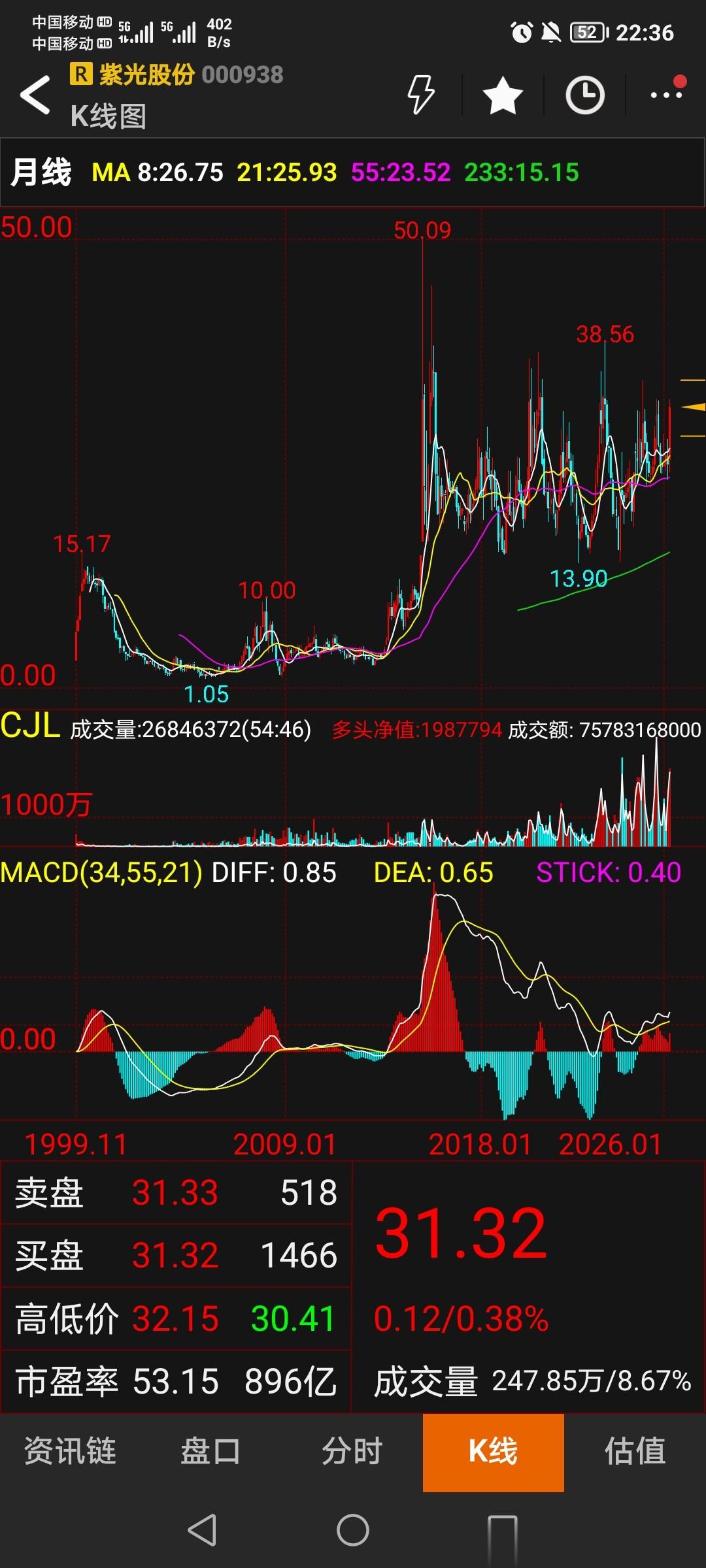Tap the MACD(34,55,21) indicator label

click(101, 873)
